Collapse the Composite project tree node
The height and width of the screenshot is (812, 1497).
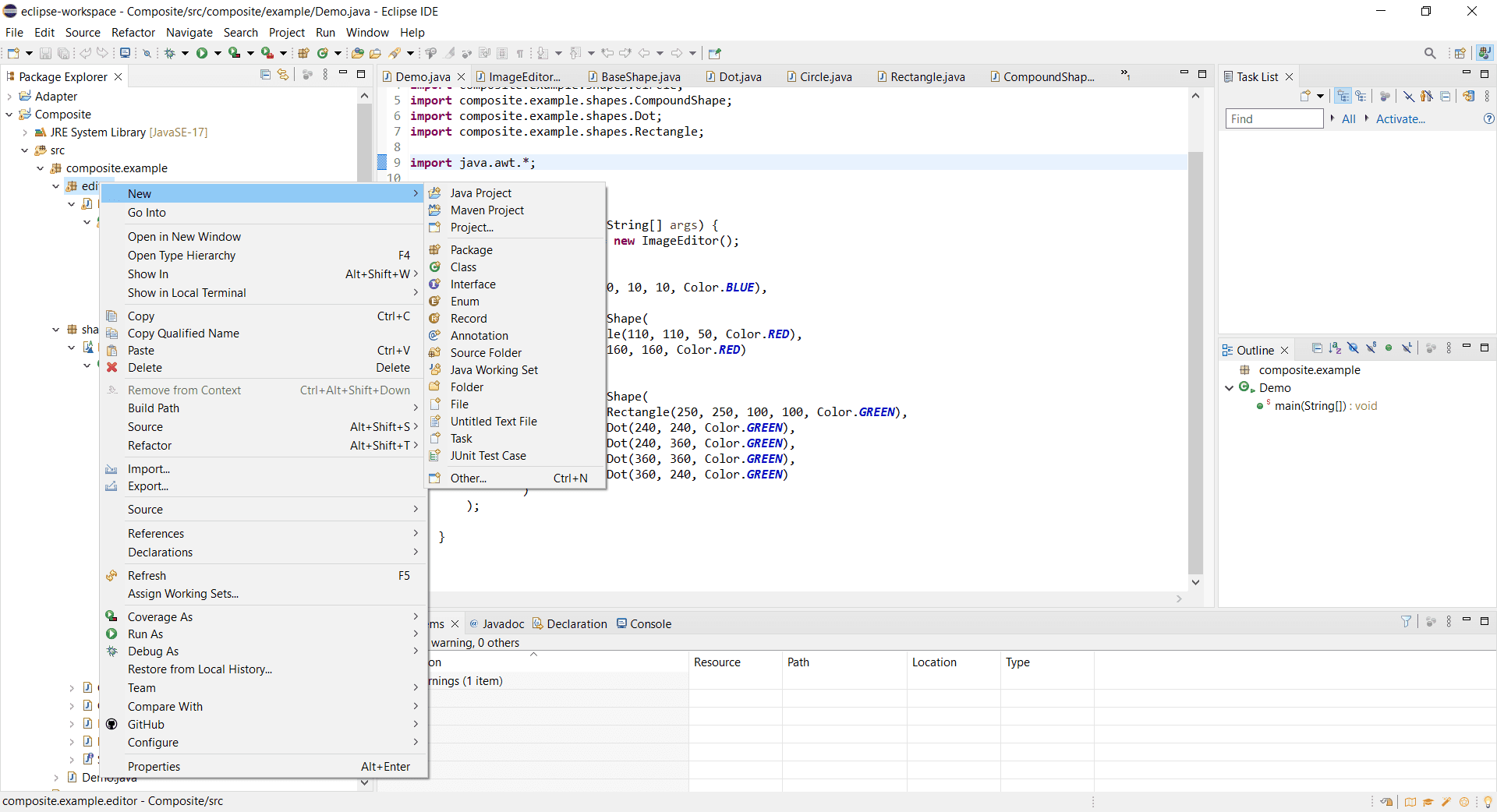9,115
